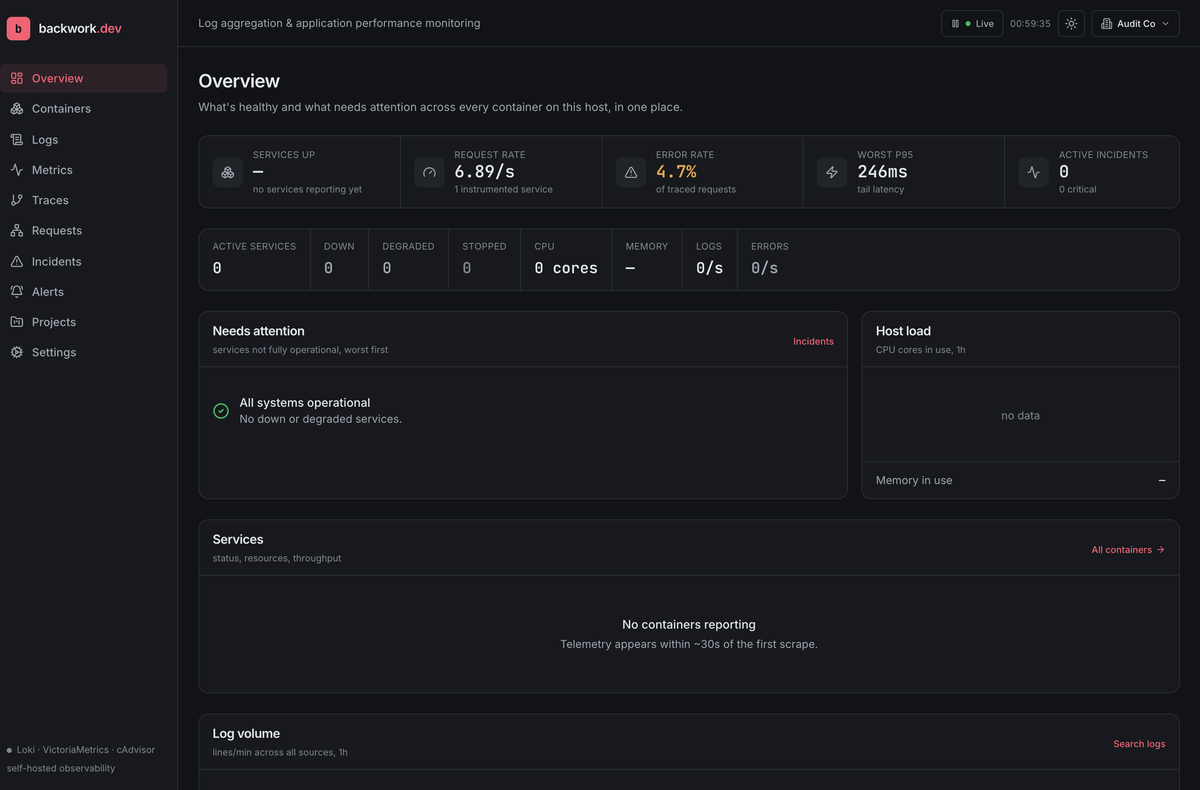
Task: Click the All containers link
Action: coord(1128,550)
